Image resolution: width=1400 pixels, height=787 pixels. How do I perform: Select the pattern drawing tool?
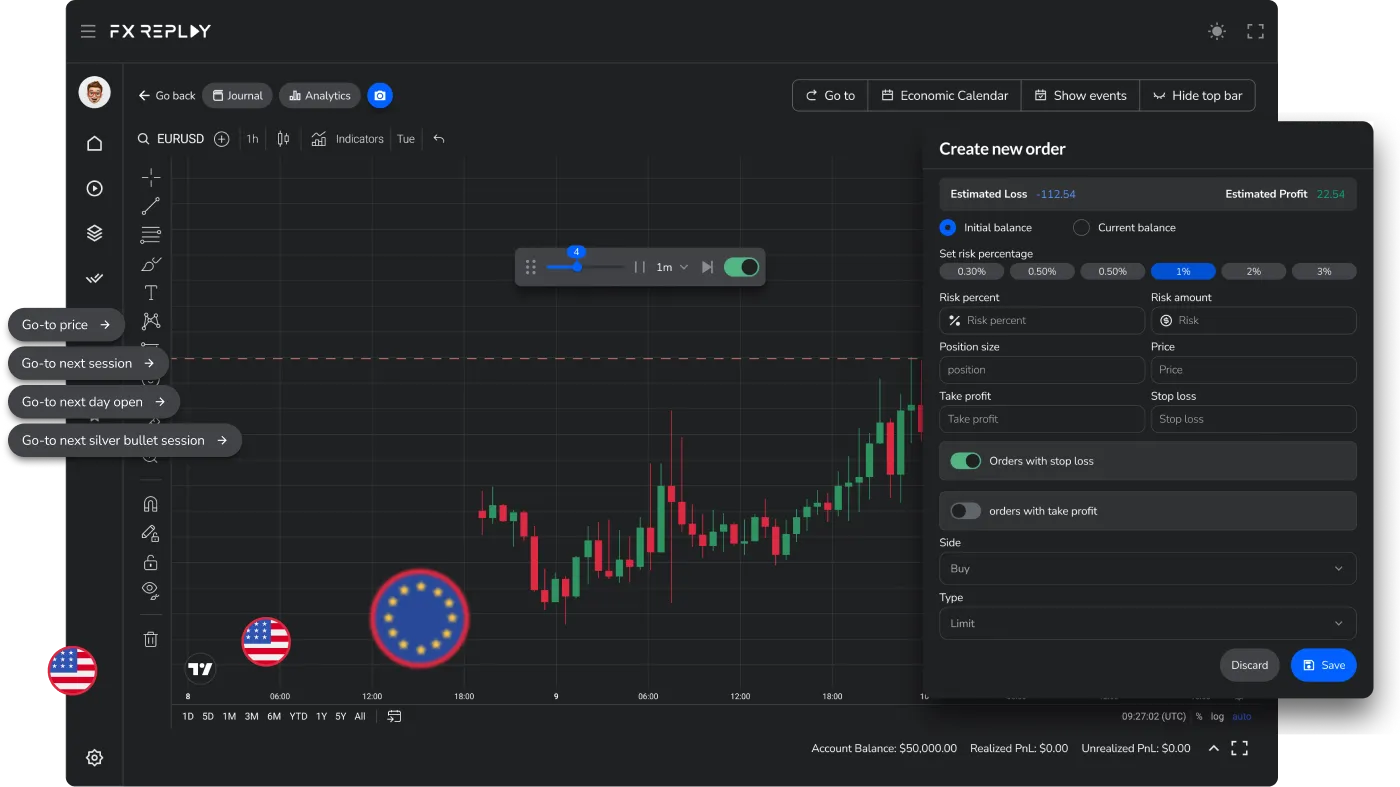pyautogui.click(x=151, y=321)
